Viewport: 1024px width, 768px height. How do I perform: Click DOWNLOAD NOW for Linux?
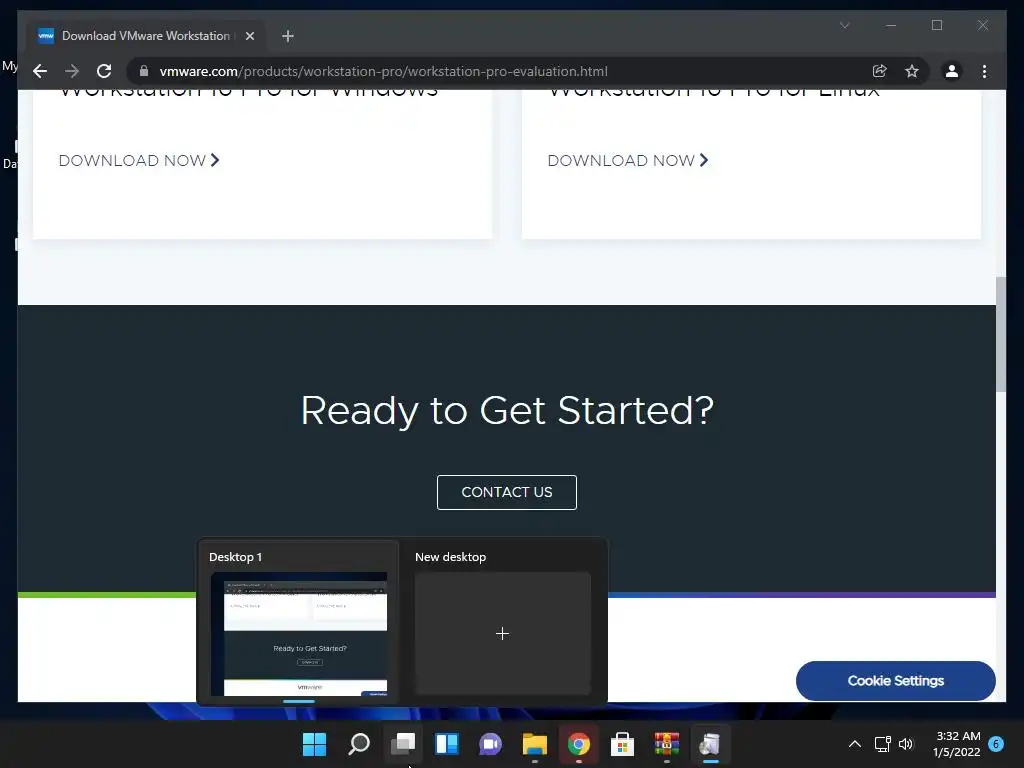pyautogui.click(x=628, y=161)
